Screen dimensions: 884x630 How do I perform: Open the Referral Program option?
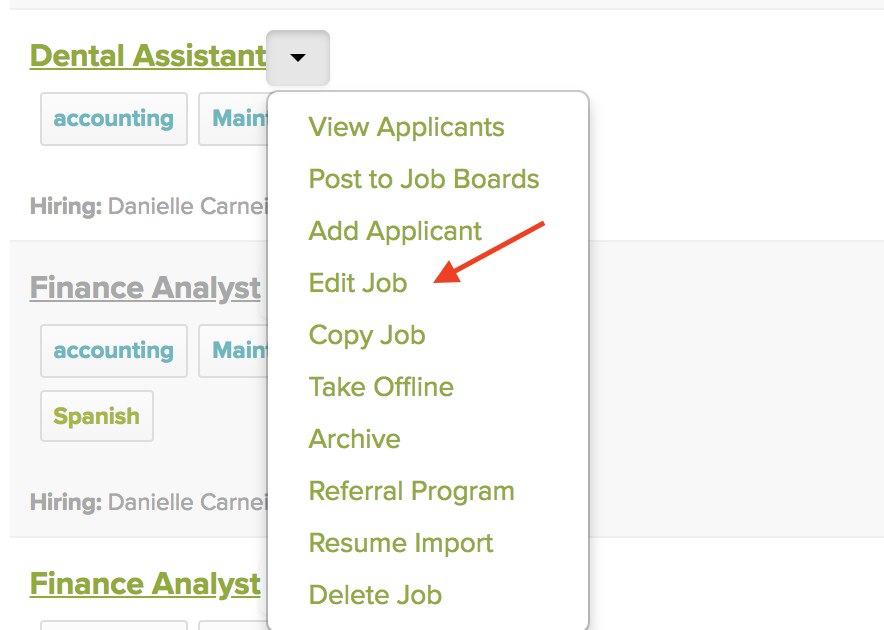(411, 491)
